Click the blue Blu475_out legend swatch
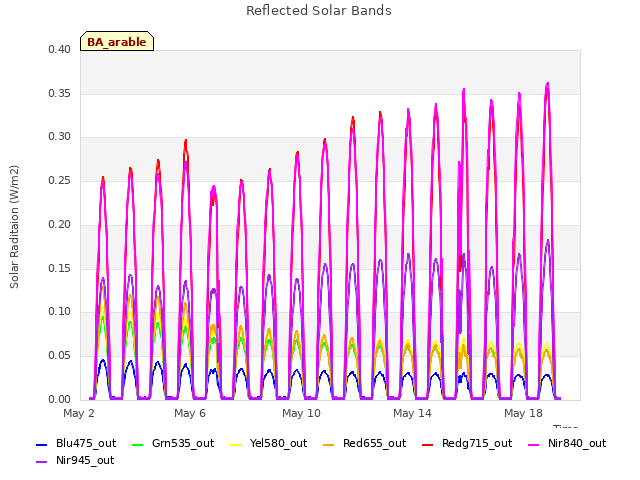 42,444
